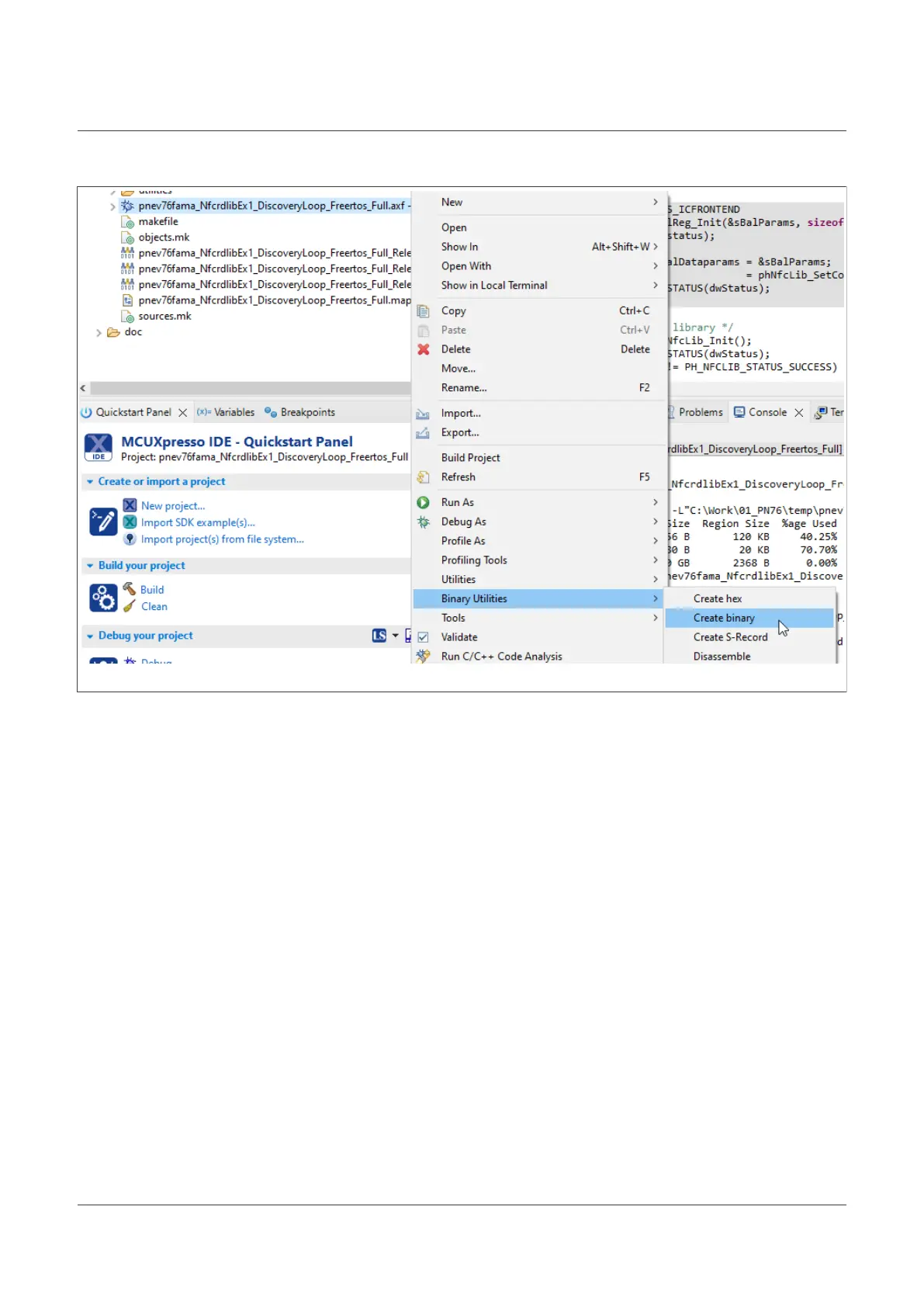
Task: Switch to the Variables tab
Action: tap(226, 412)
